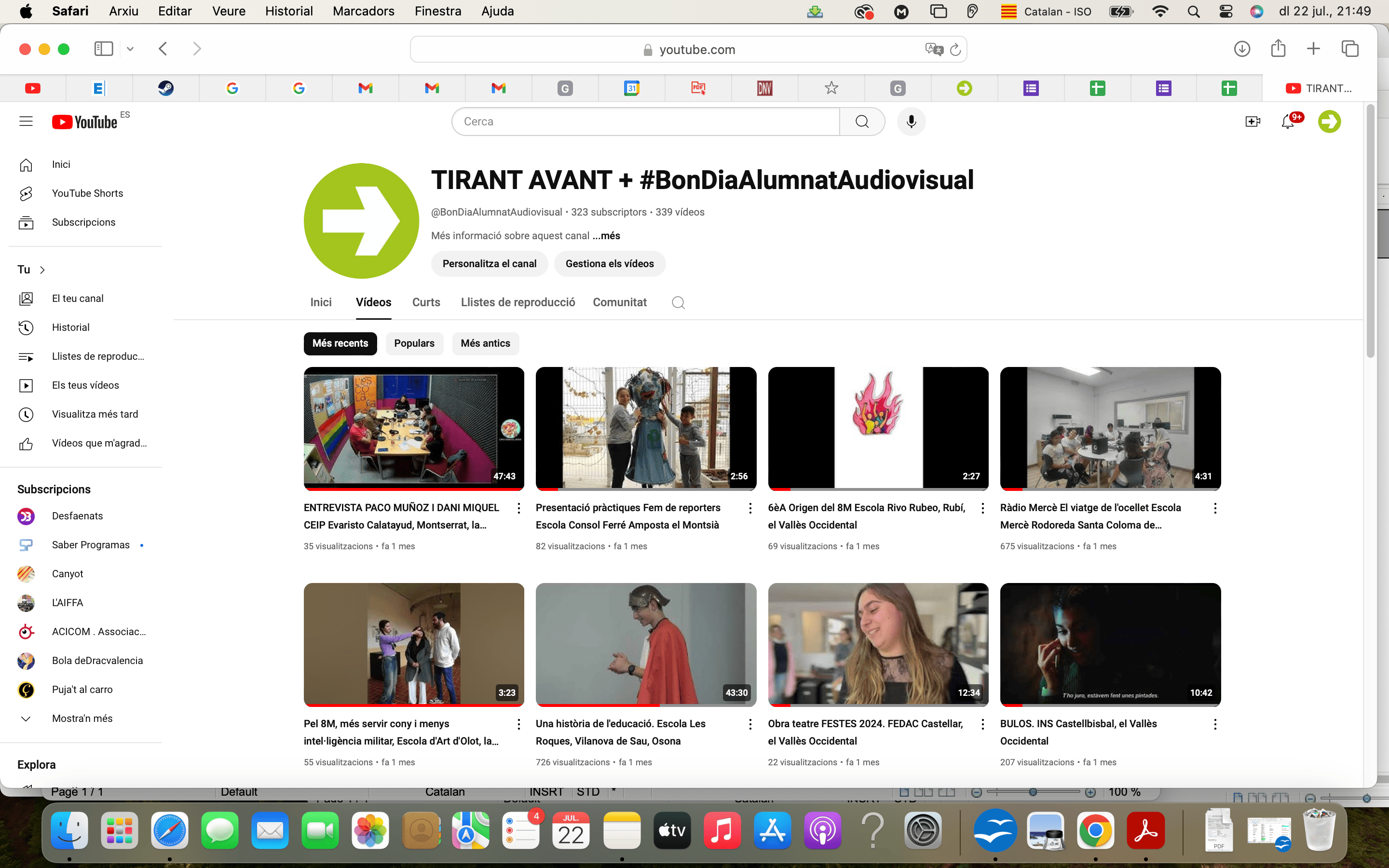Expand the Tu section chevron
This screenshot has height=868, width=1389.
click(x=42, y=270)
